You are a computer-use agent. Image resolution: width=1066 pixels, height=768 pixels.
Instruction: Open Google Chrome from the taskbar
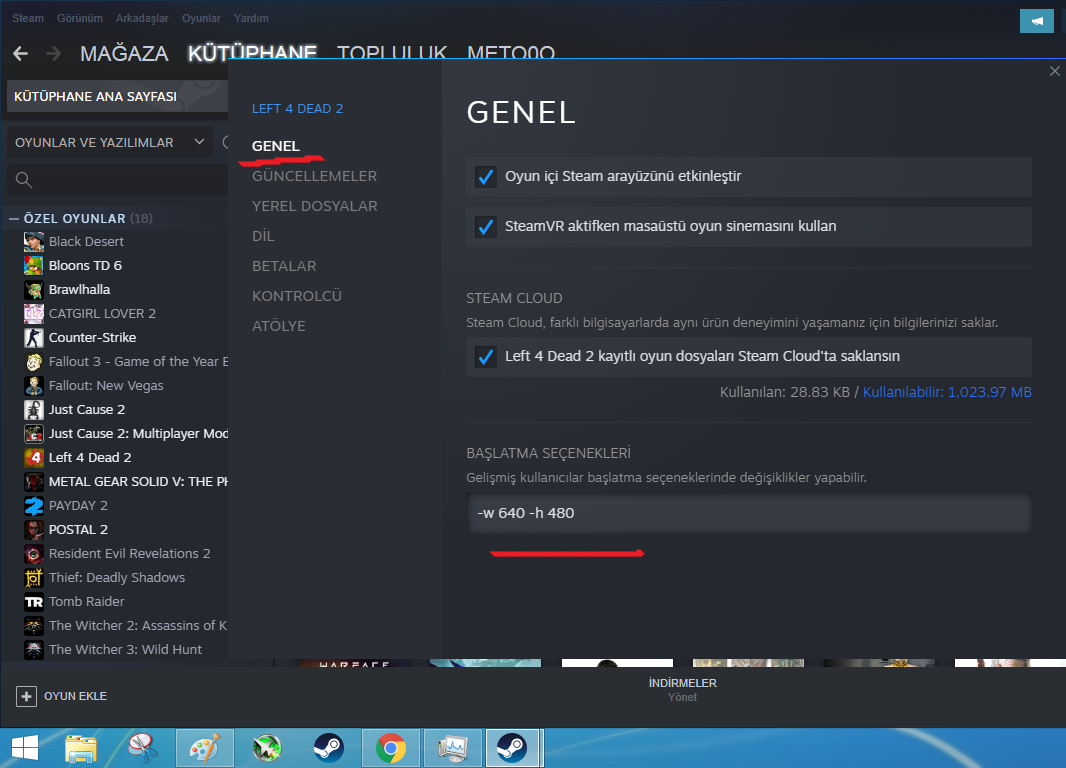click(x=391, y=748)
